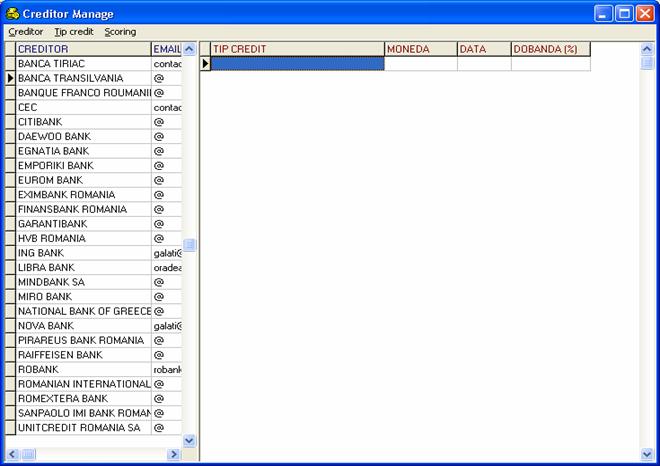This screenshot has height=466, width=660.
Task: Open the Tip credit menu
Action: (74, 32)
